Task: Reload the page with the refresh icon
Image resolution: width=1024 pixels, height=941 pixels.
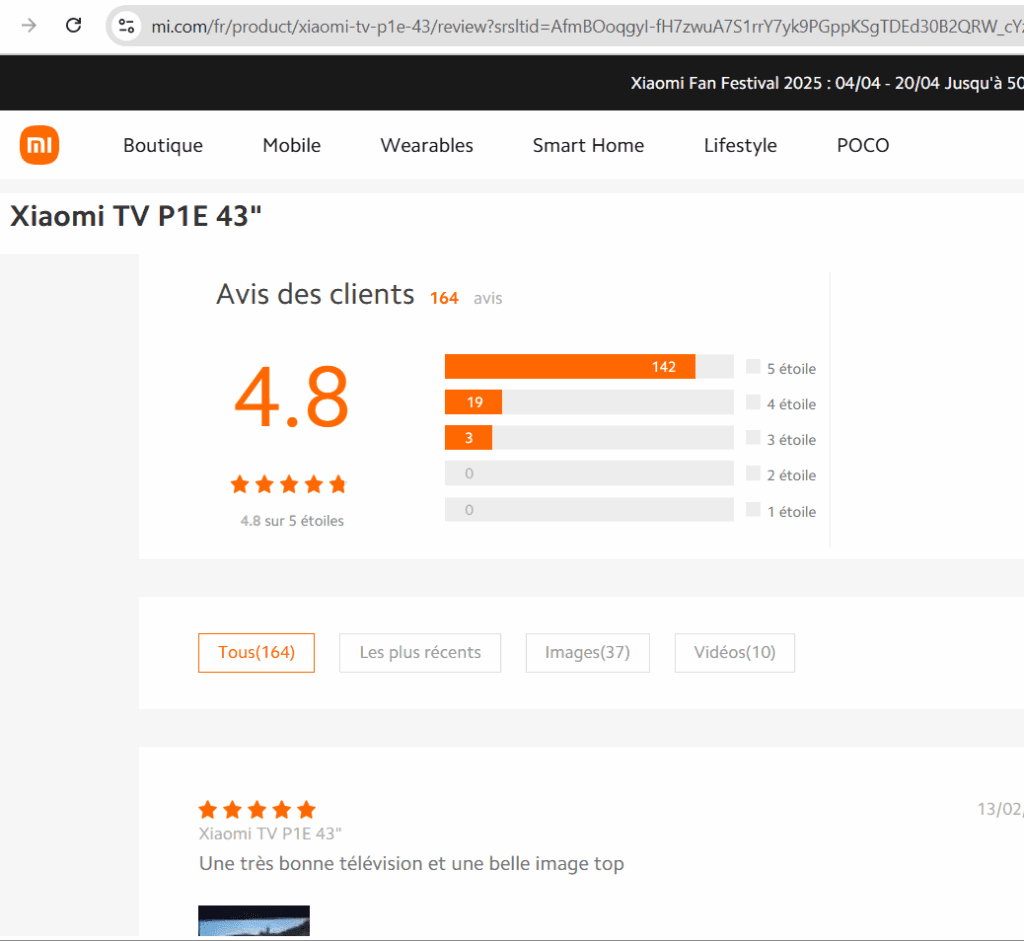Action: (74, 25)
